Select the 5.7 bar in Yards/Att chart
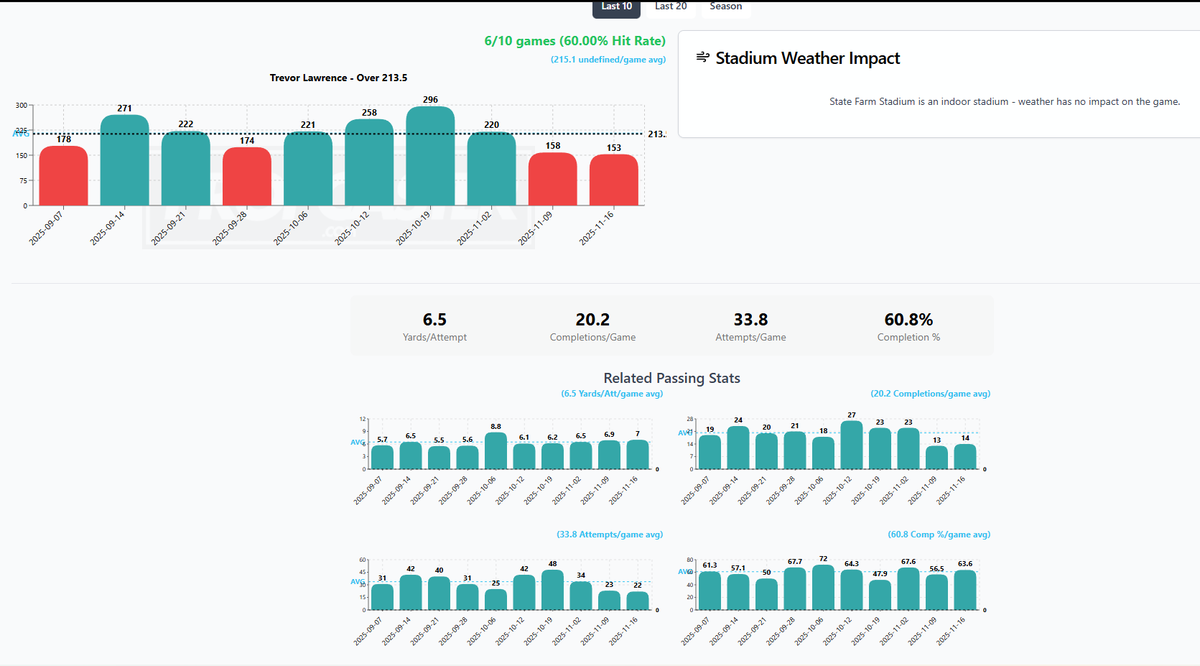1200x666 pixels. [x=382, y=457]
